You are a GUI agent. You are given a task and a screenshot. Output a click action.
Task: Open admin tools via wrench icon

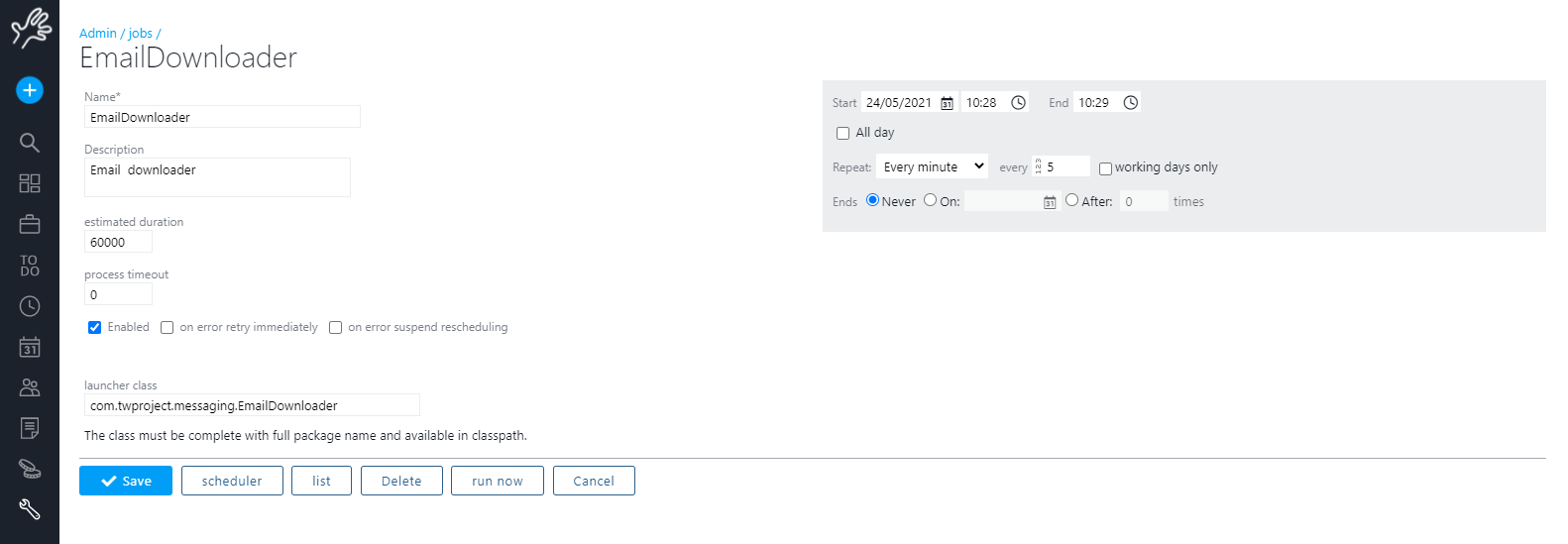[30, 509]
